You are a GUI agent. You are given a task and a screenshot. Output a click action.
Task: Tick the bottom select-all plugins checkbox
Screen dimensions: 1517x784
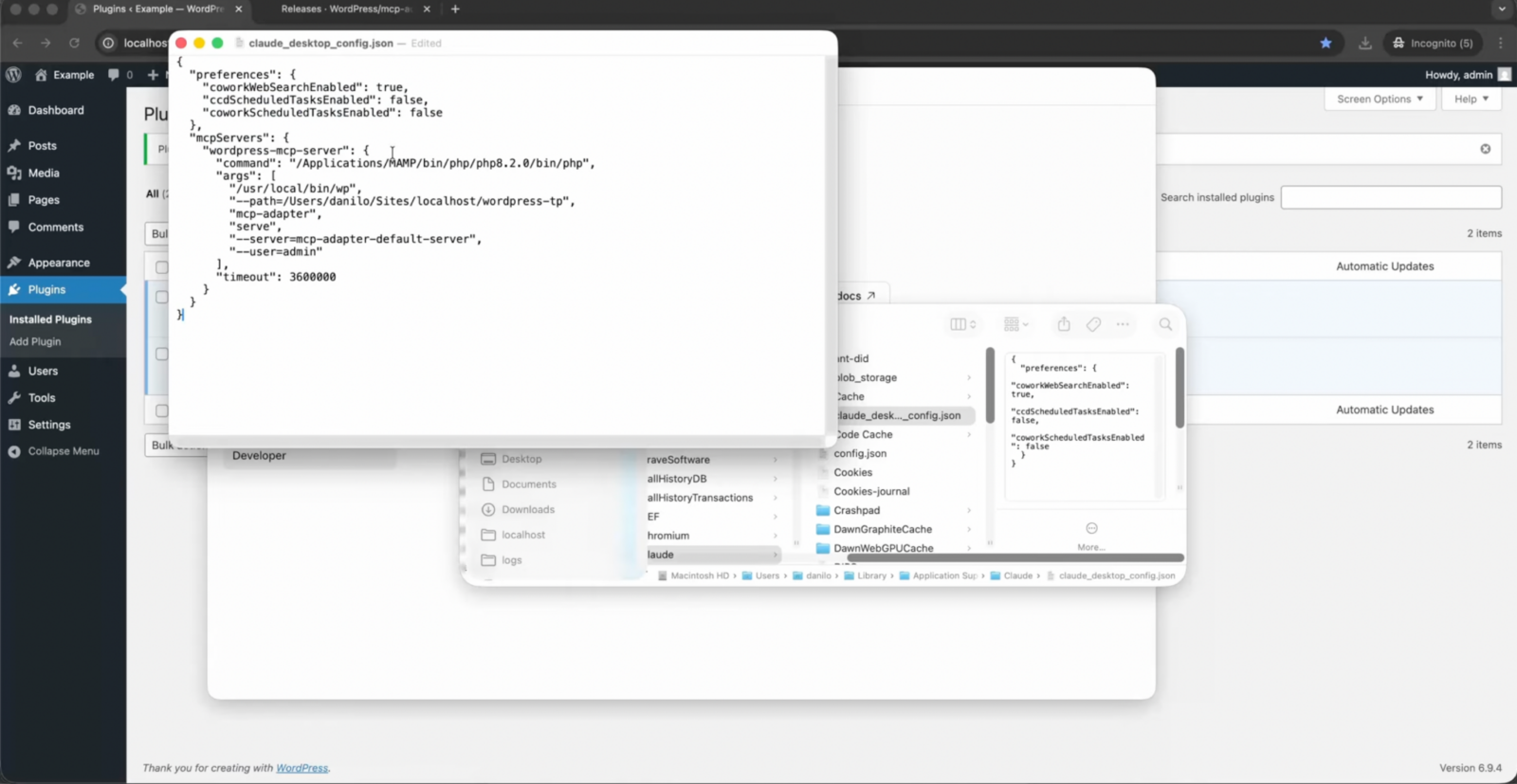click(x=161, y=410)
